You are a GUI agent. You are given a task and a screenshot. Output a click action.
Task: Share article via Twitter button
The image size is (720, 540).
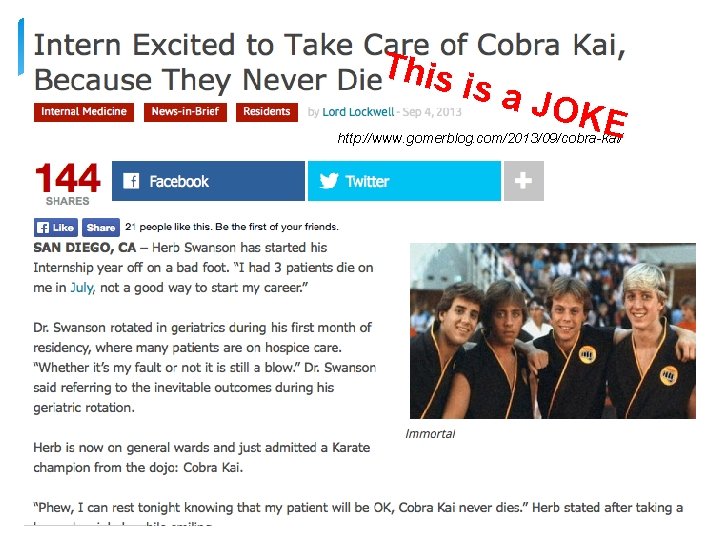click(x=404, y=181)
